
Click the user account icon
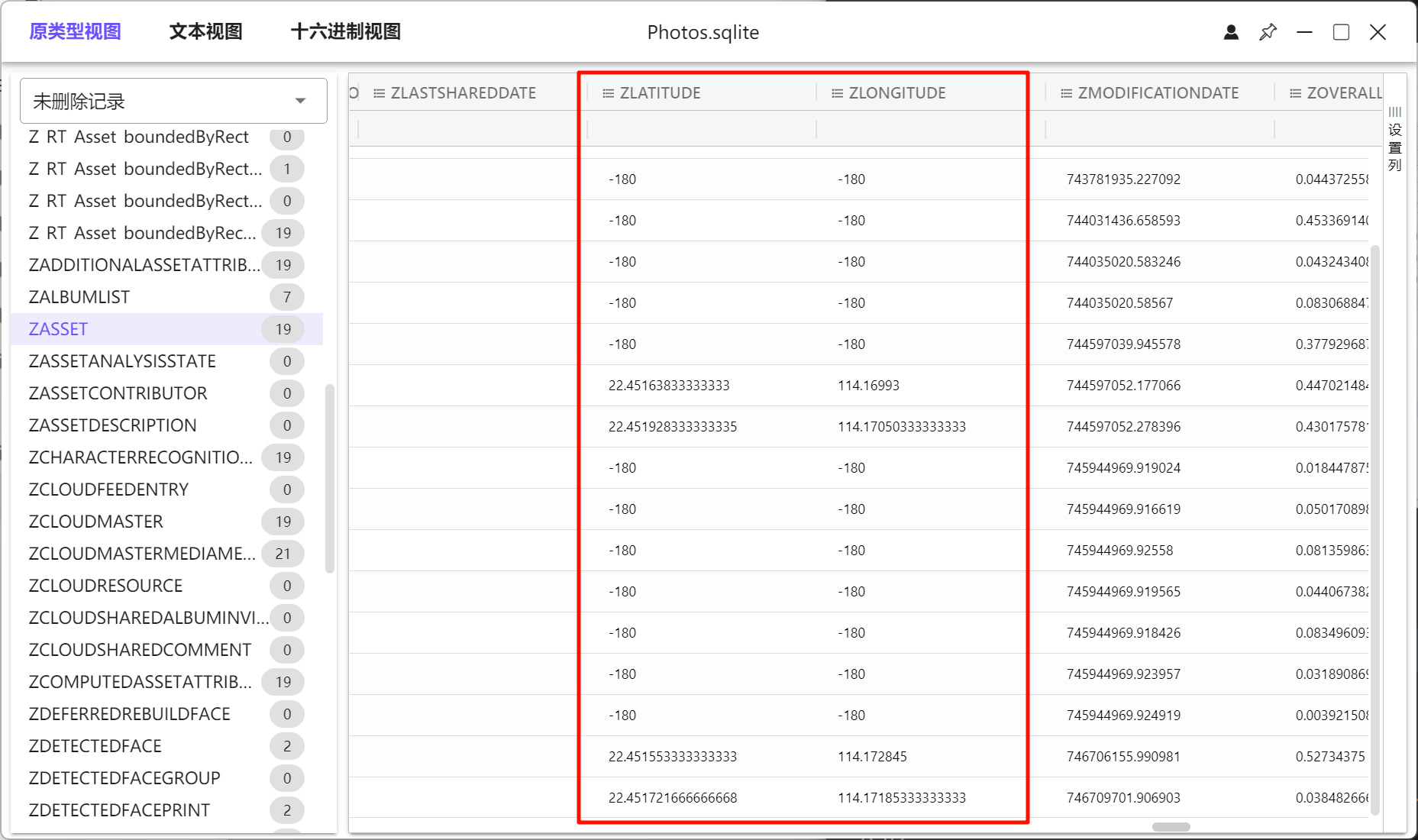1231,32
